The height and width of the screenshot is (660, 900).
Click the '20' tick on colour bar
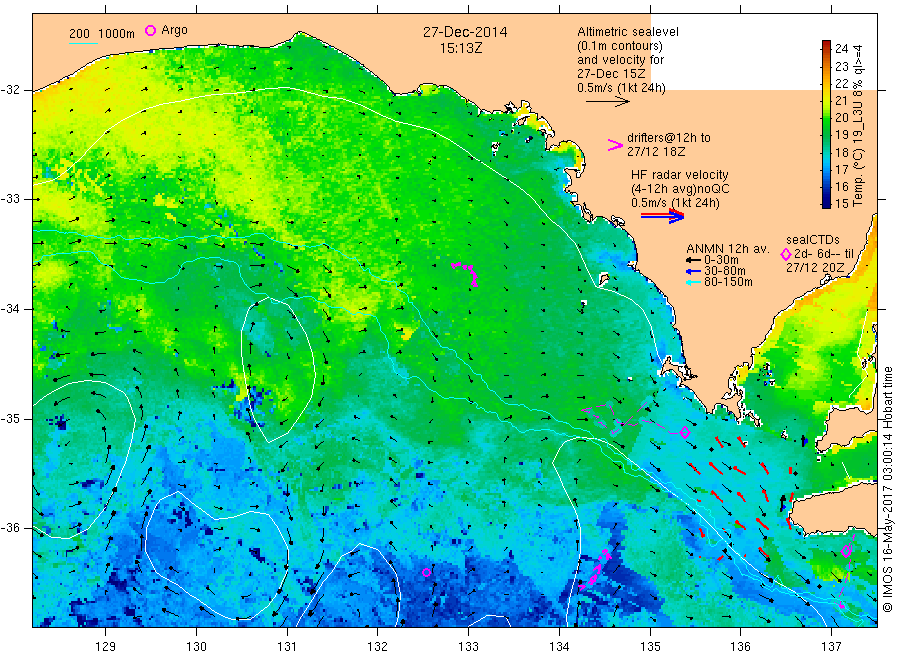click(841, 117)
